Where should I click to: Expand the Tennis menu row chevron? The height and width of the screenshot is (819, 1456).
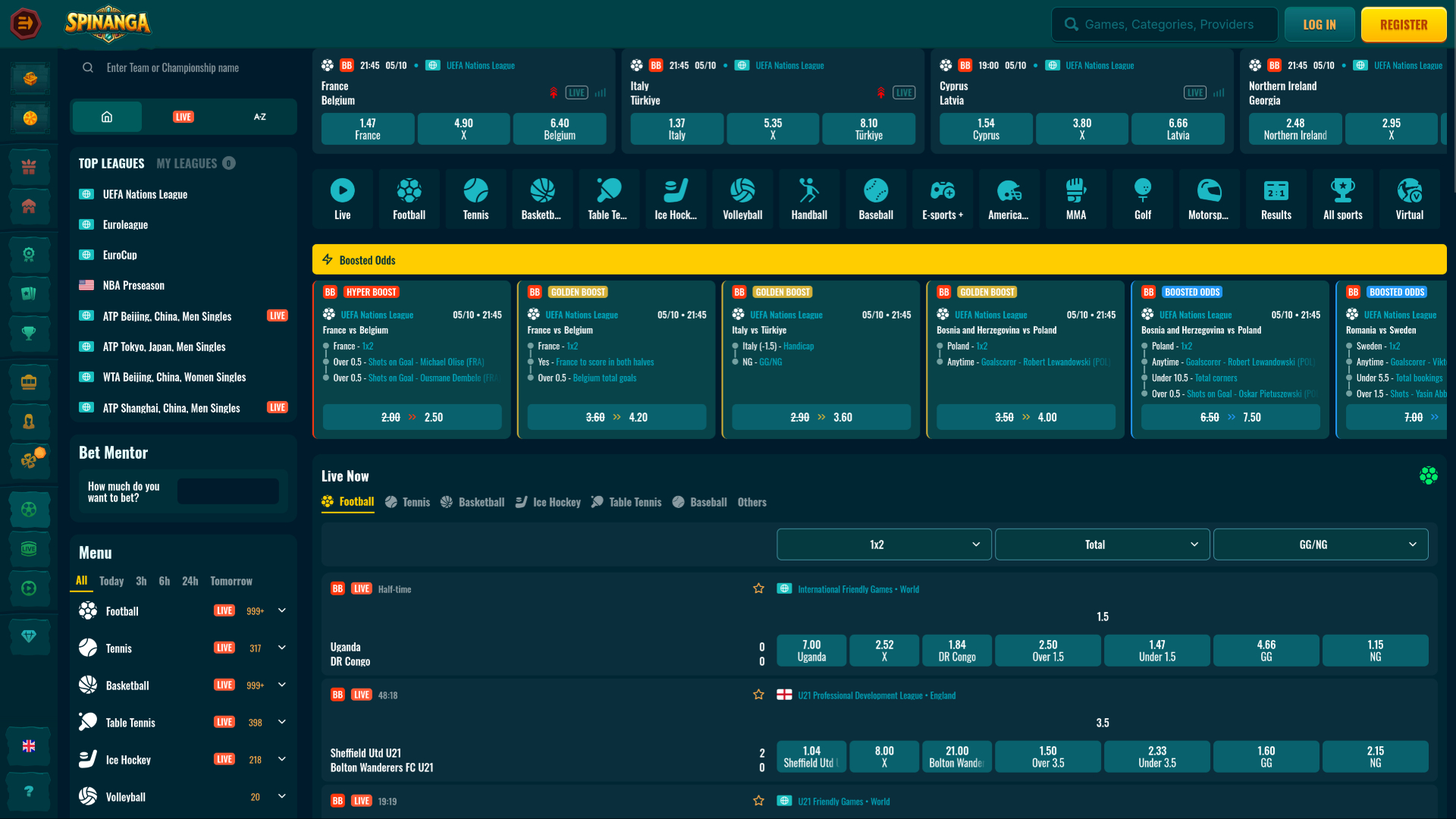point(282,648)
